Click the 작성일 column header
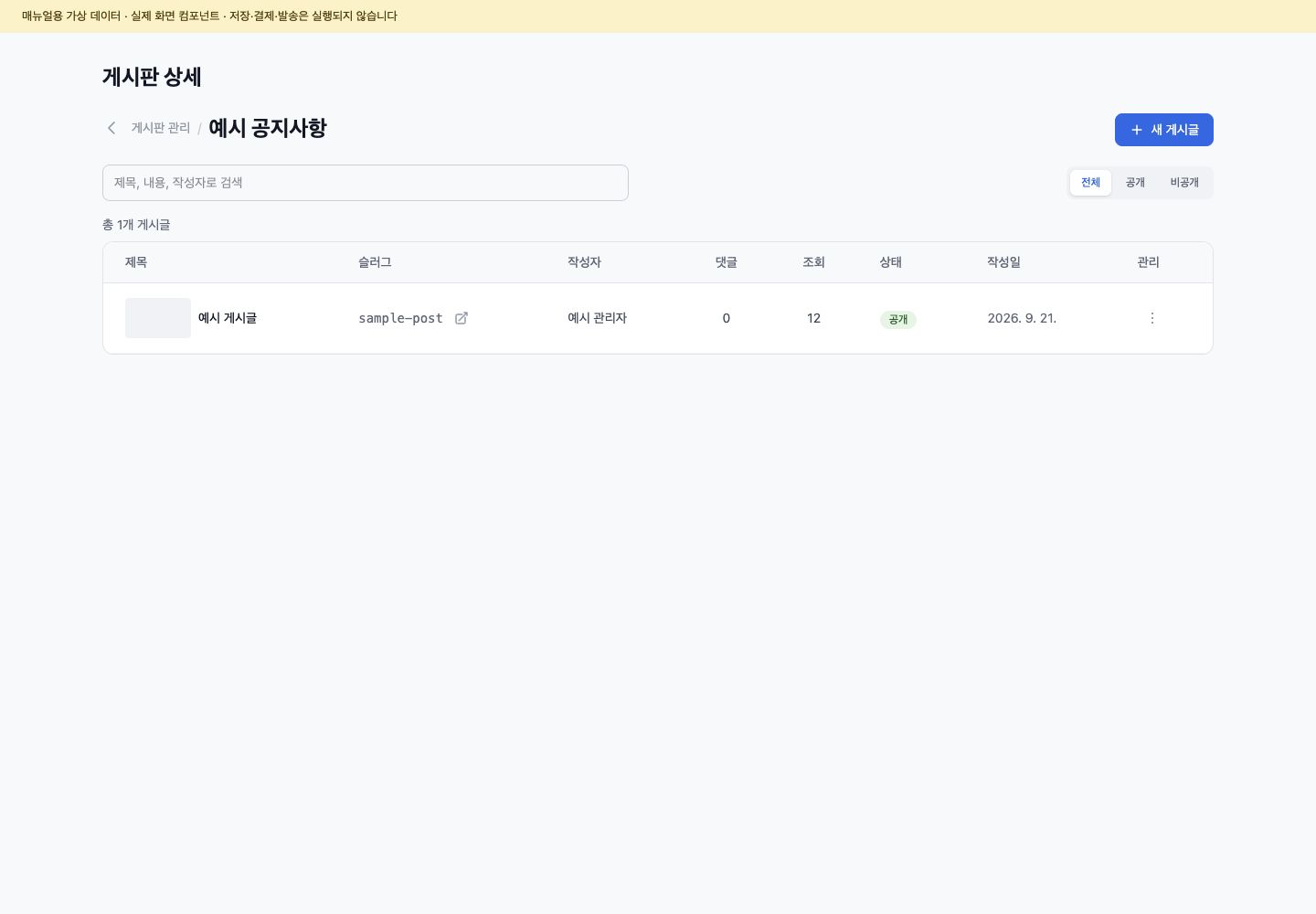The image size is (1316, 914). [x=1003, y=262]
